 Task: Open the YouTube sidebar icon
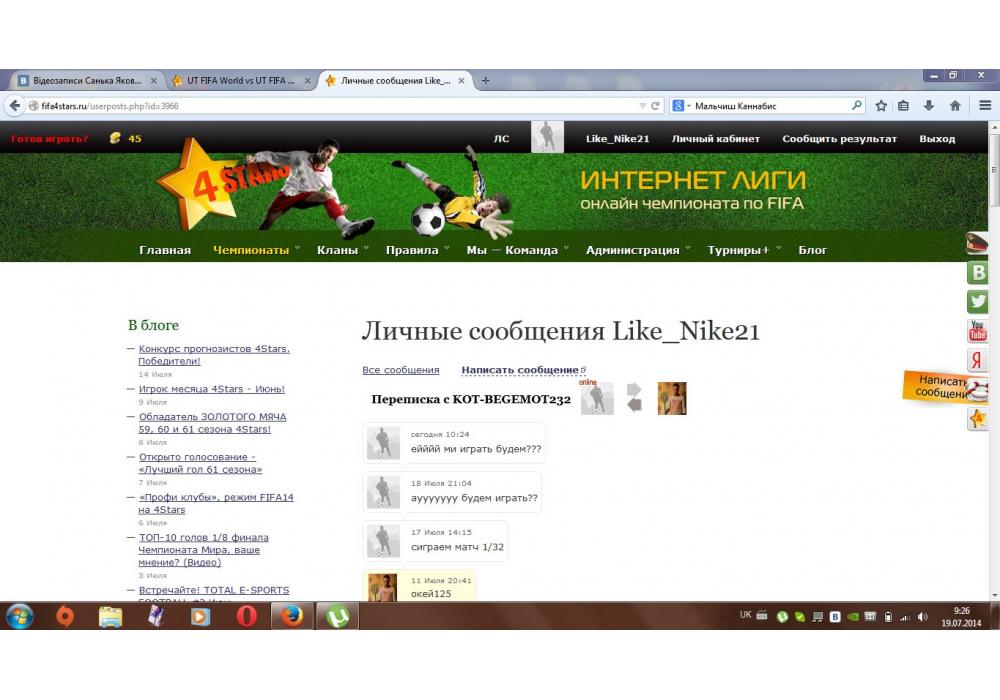click(x=977, y=331)
